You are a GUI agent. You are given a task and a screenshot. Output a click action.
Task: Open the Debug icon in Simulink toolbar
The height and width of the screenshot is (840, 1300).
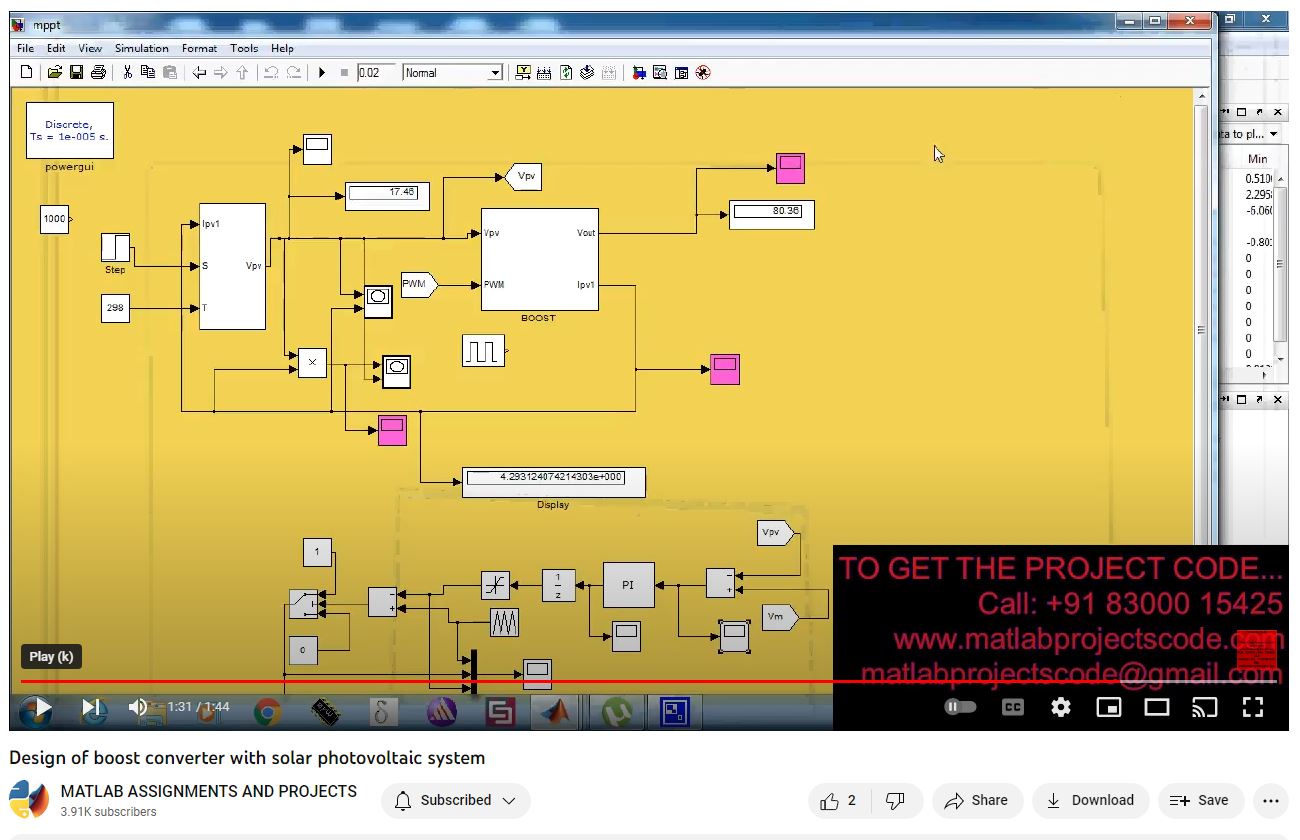(x=703, y=73)
